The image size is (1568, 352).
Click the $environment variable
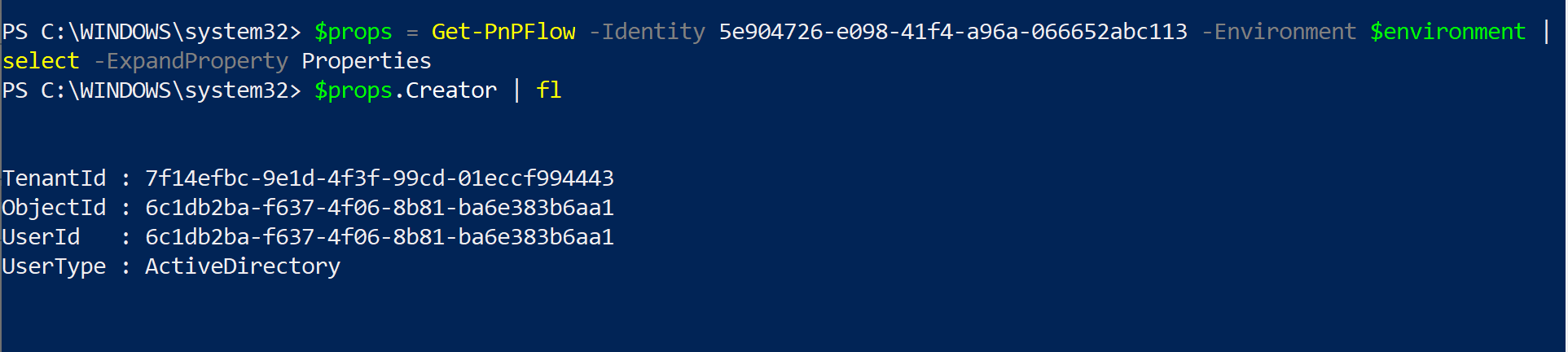click(1447, 33)
